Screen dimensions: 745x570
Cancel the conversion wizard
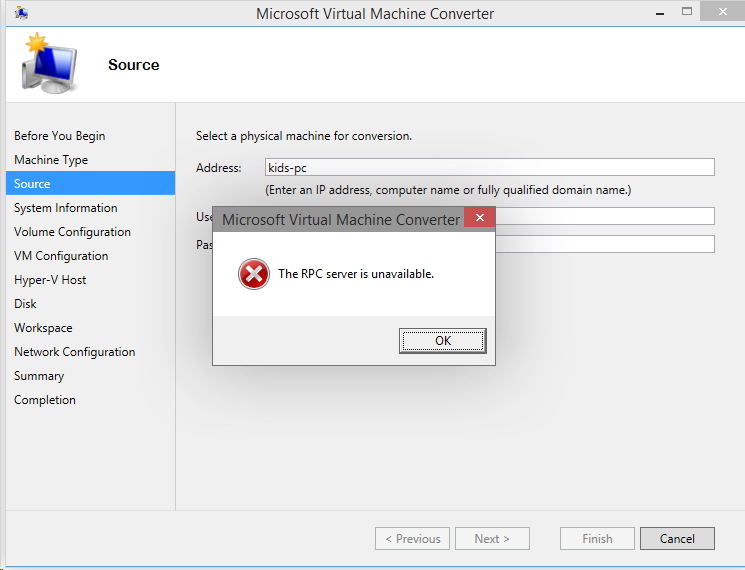coord(677,538)
